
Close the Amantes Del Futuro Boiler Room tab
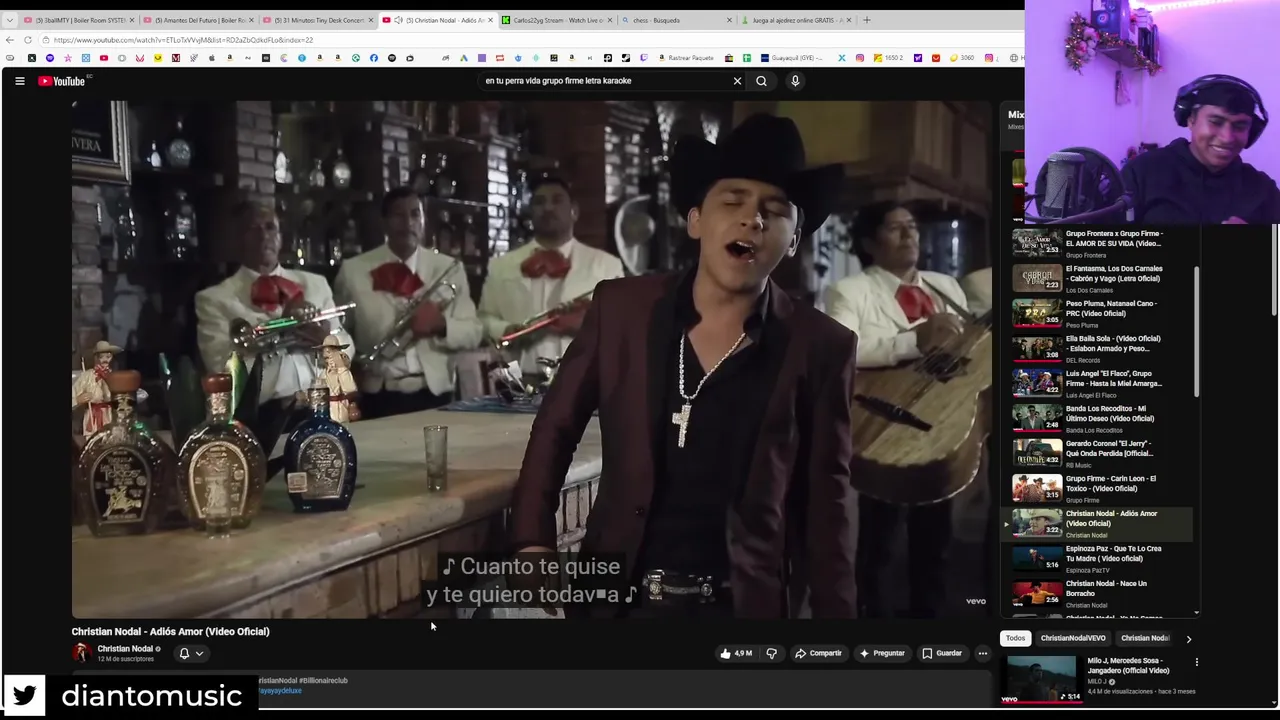pos(251,20)
